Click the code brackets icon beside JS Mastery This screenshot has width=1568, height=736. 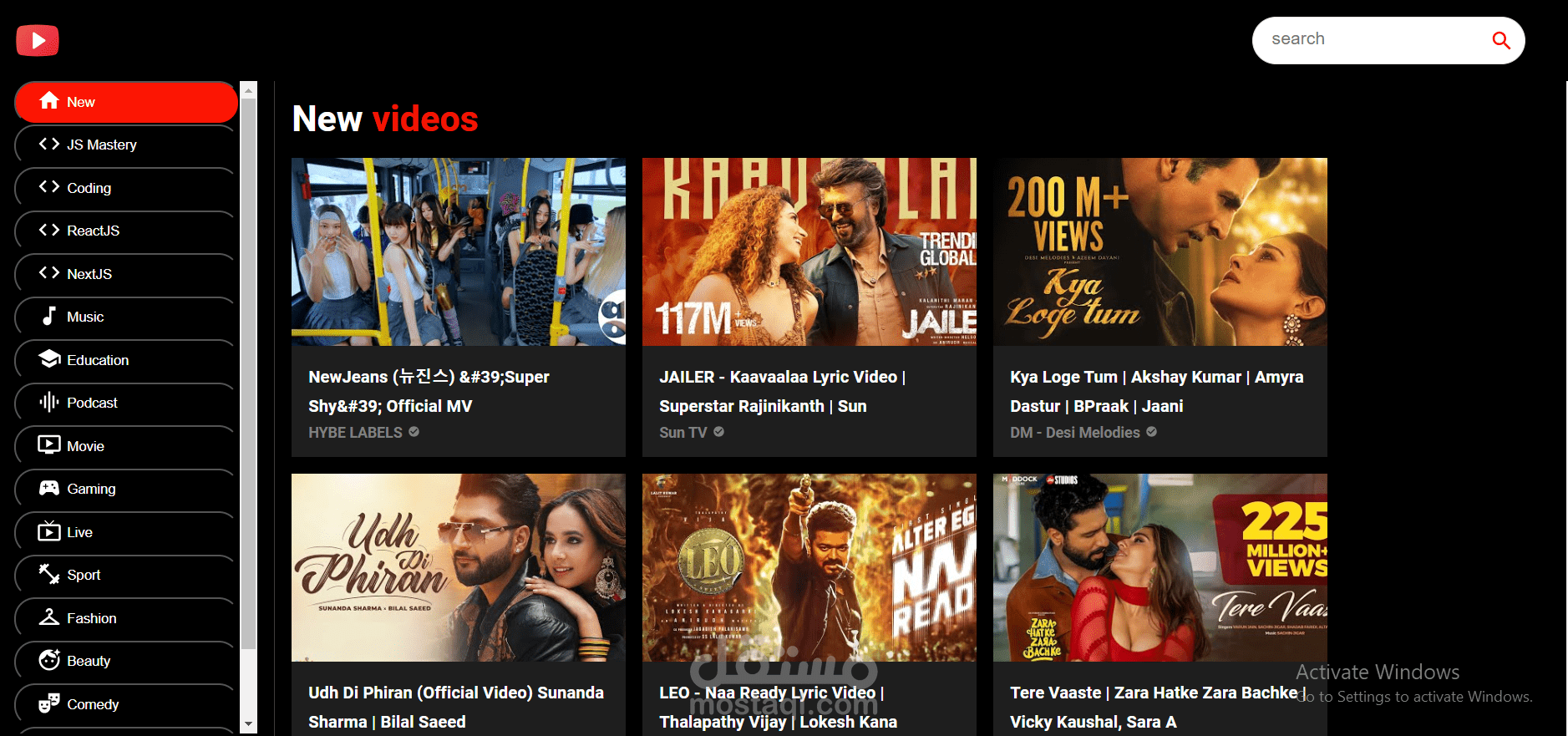[x=49, y=144]
